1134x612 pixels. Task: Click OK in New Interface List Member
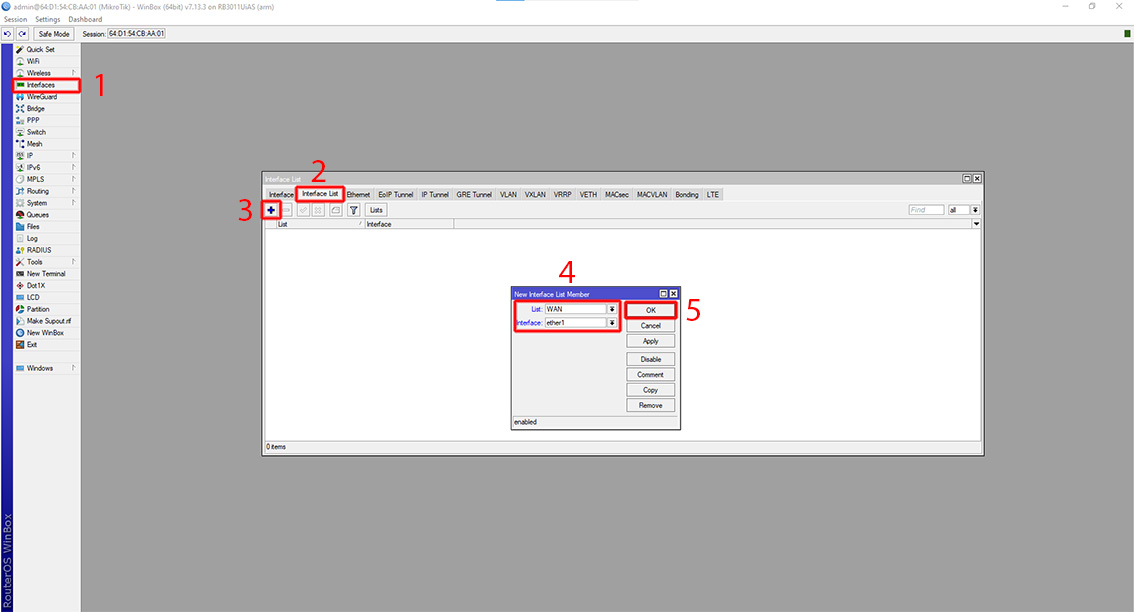click(x=651, y=310)
